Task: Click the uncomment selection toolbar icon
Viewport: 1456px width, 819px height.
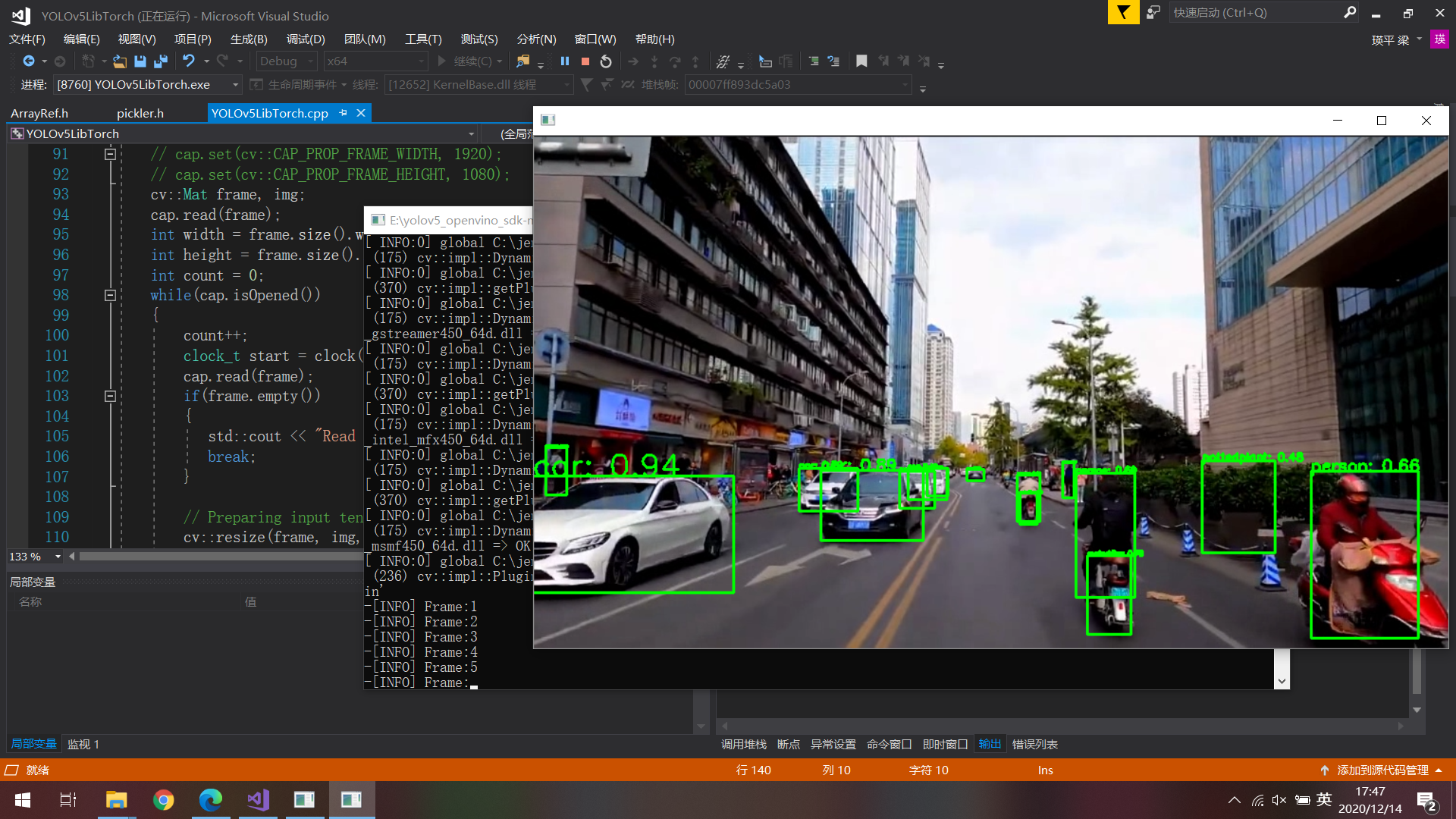Action: click(x=833, y=61)
